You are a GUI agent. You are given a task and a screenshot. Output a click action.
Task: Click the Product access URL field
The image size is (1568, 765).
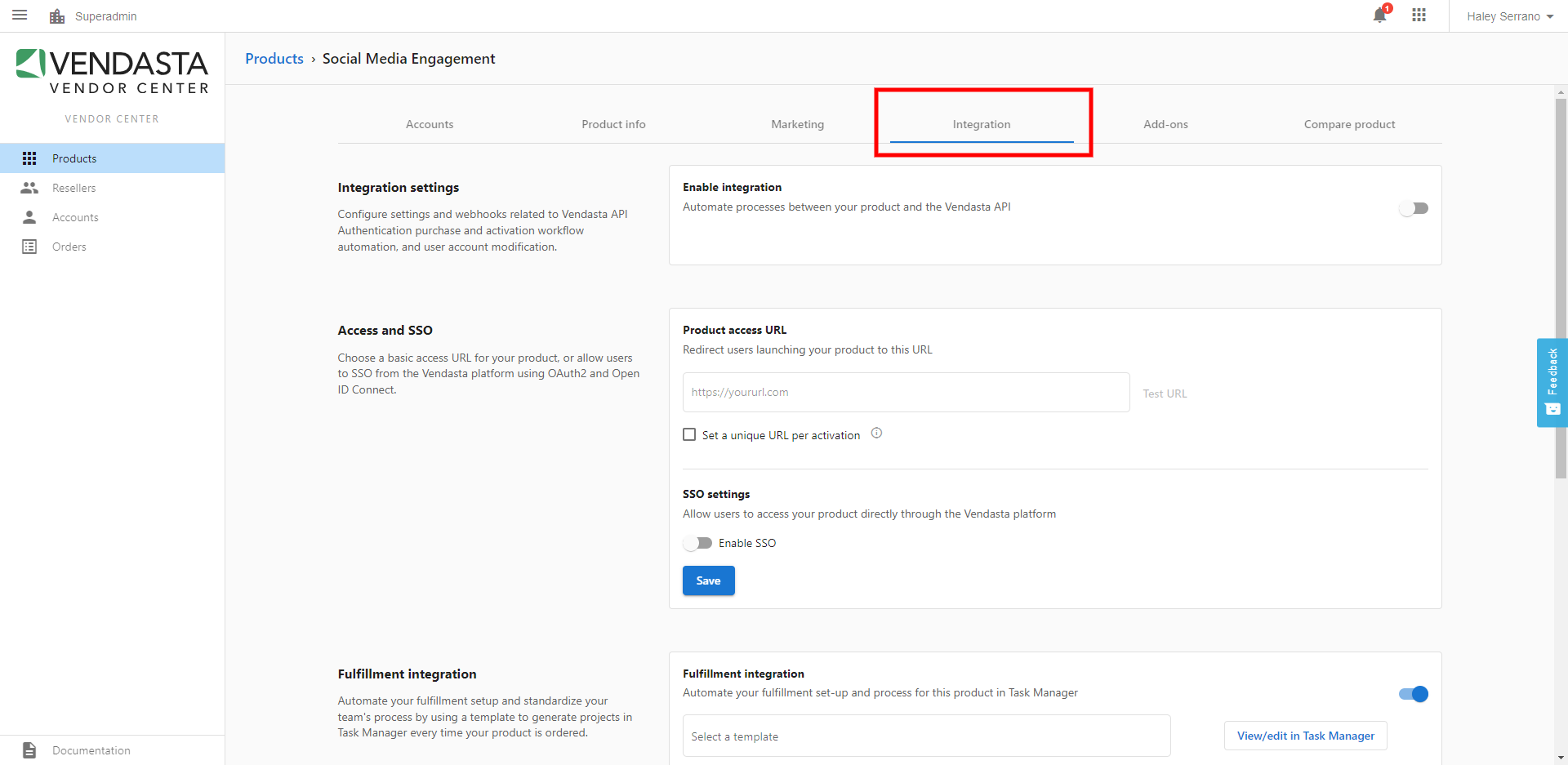[x=906, y=392]
